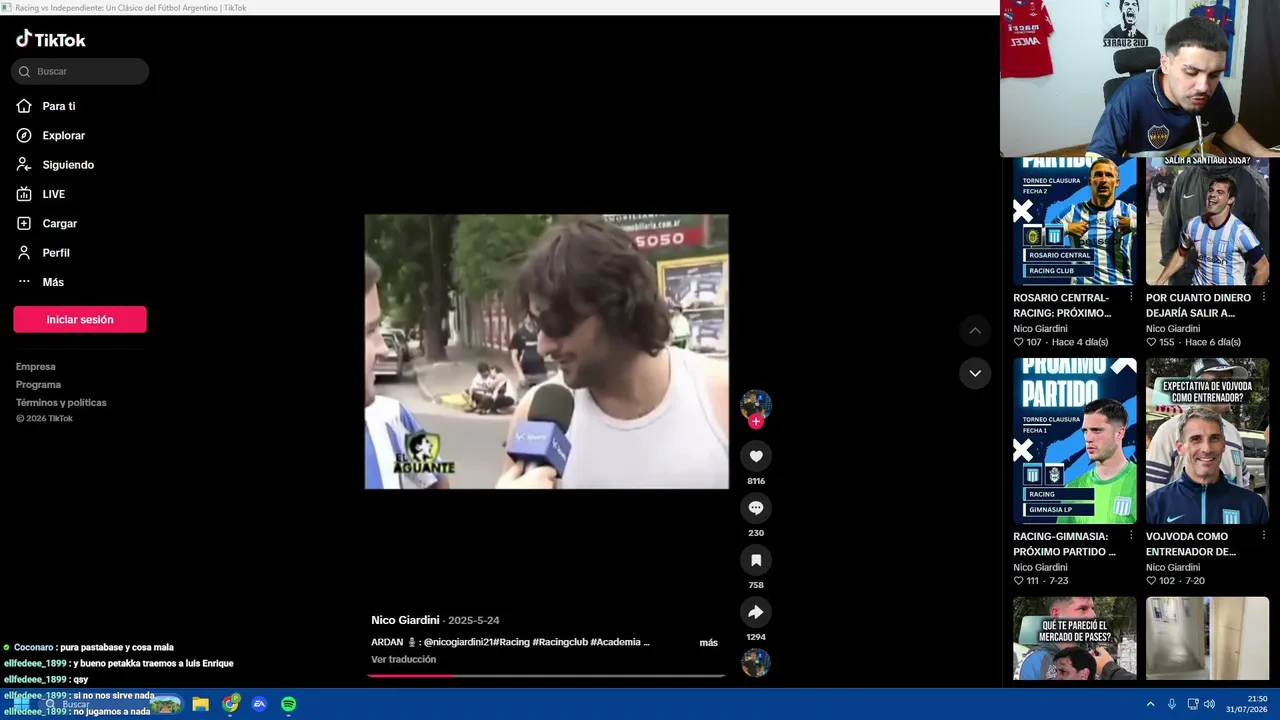Follow creator via the red plus badge

click(x=756, y=422)
